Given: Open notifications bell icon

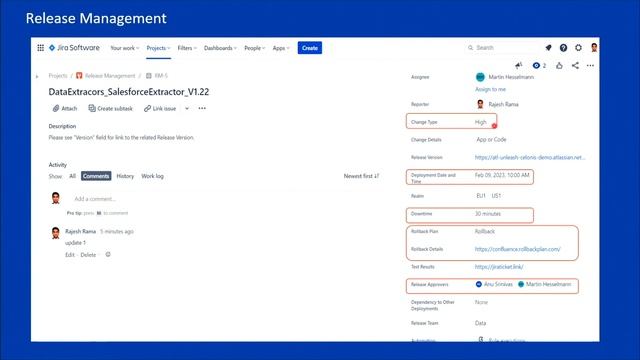Looking at the screenshot, I should click(548, 48).
